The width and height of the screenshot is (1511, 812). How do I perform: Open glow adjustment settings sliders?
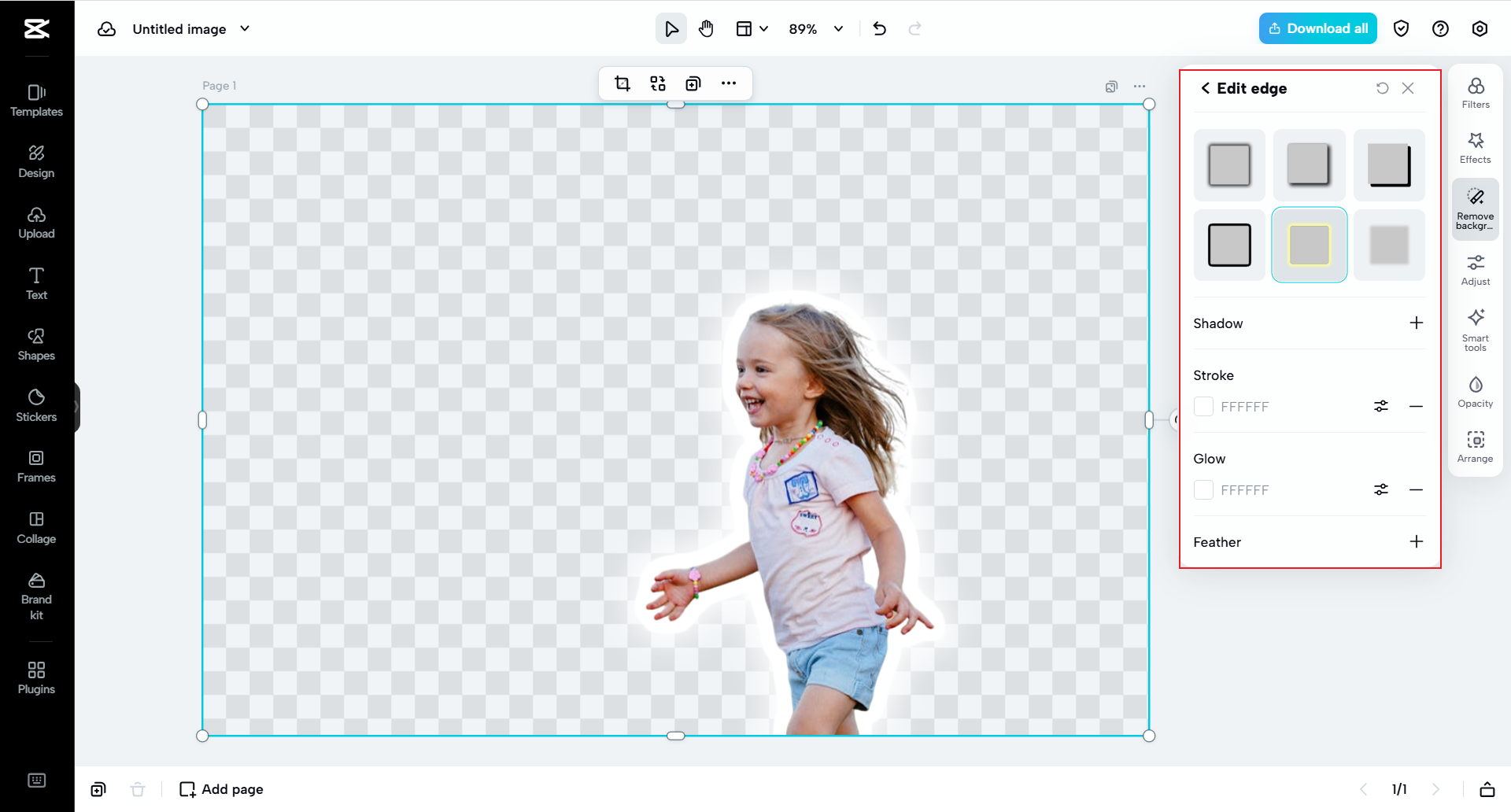coord(1381,489)
